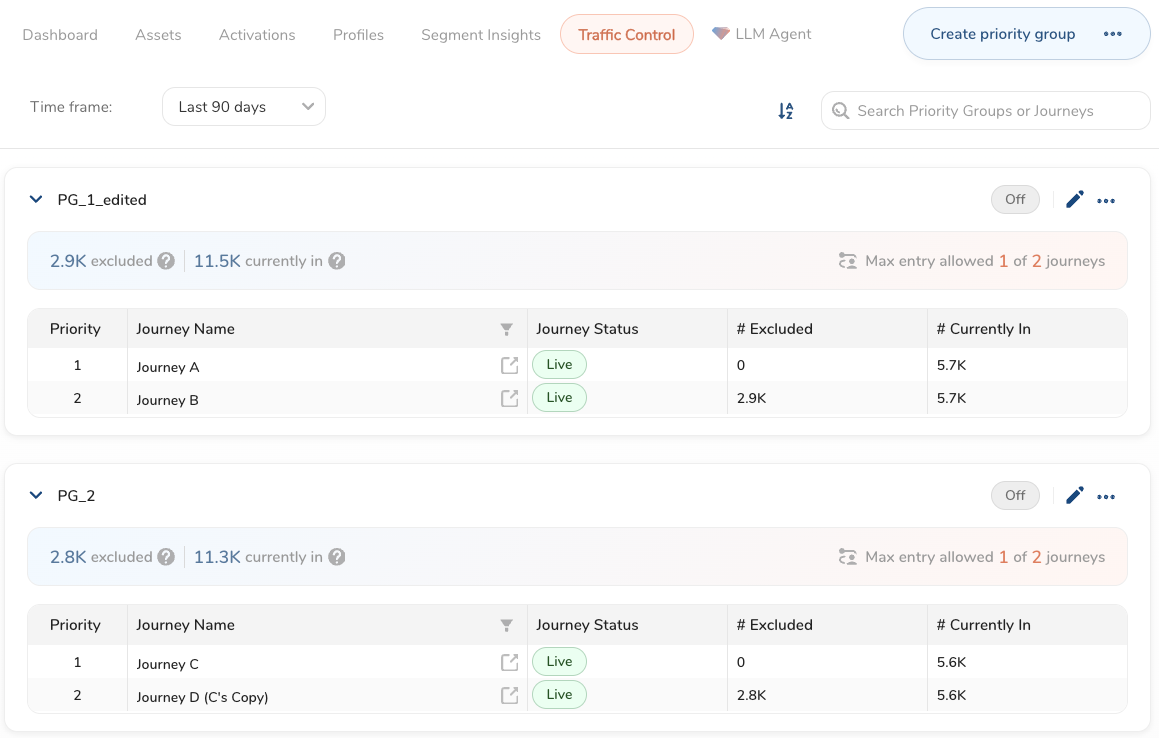Collapse the PG_1_edited priority group

37,200
